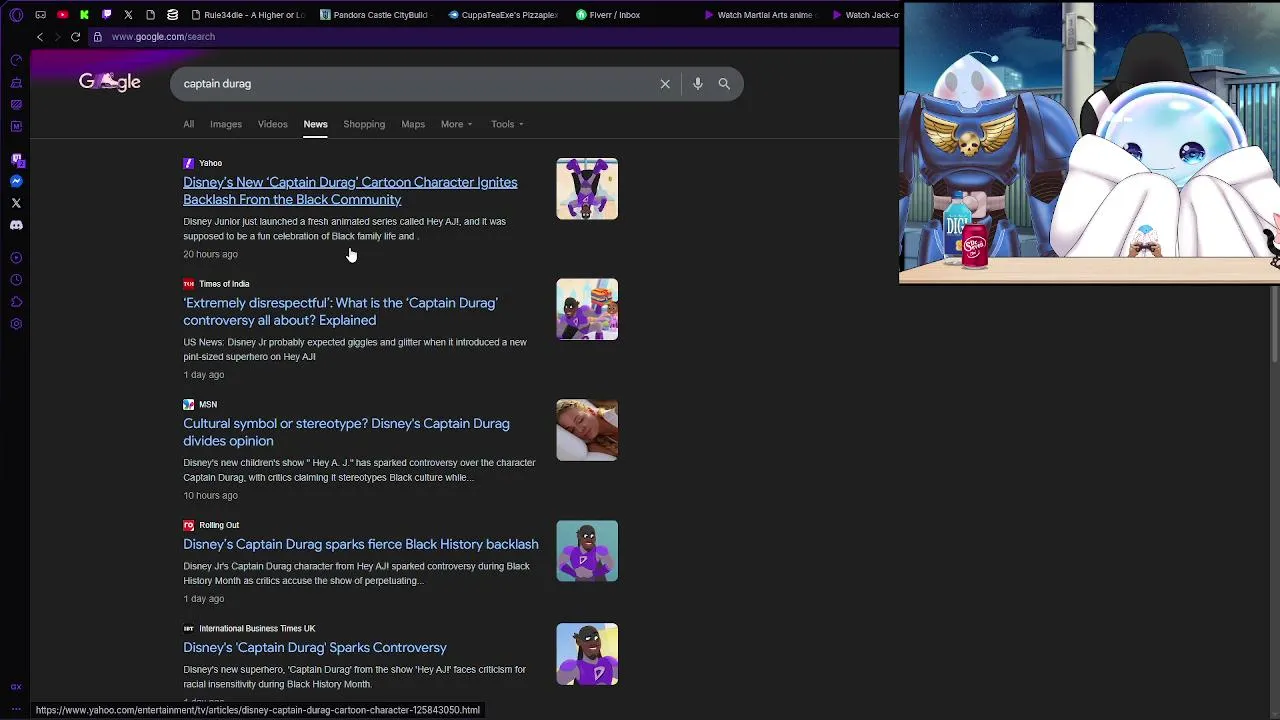Submit search using magnifier icon

[x=724, y=84]
